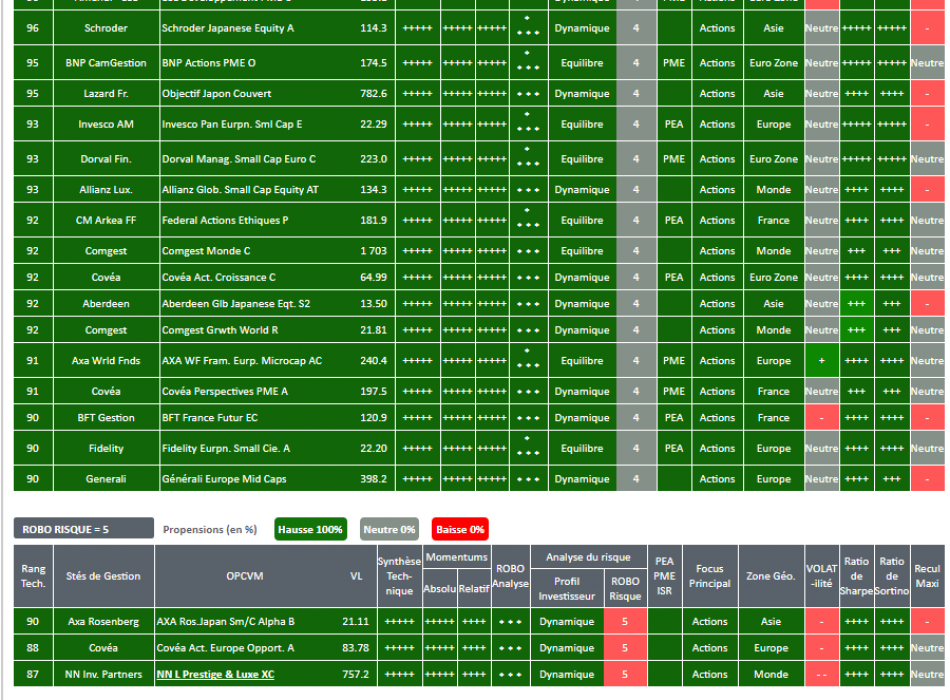Click the VOLAT-ilité column header
The height and width of the screenshot is (700, 950).
point(822,576)
